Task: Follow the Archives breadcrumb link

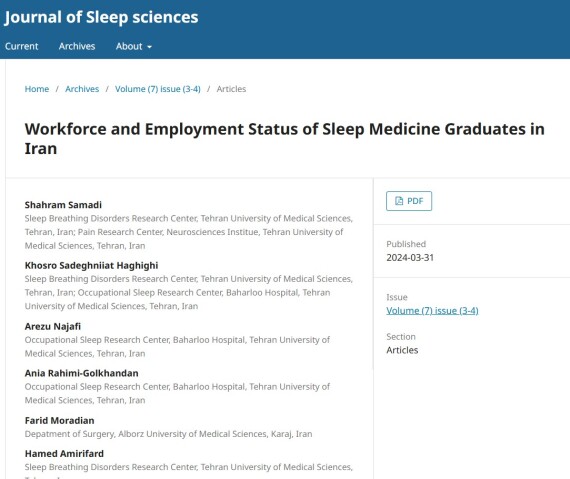Action: [82, 89]
